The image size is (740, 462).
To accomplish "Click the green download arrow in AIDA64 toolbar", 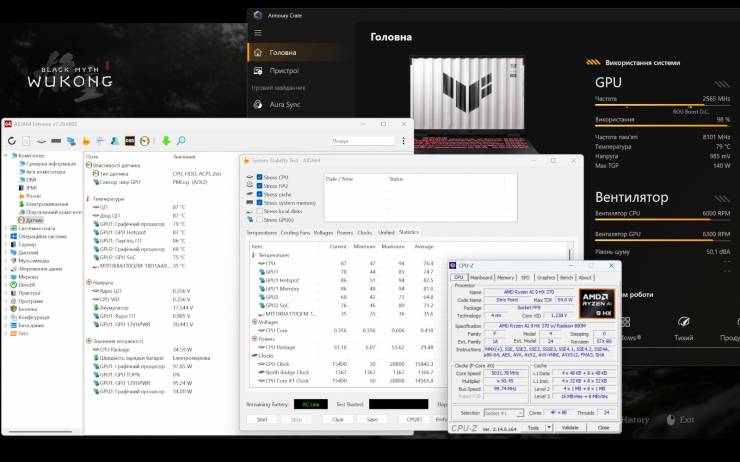I will [x=167, y=141].
